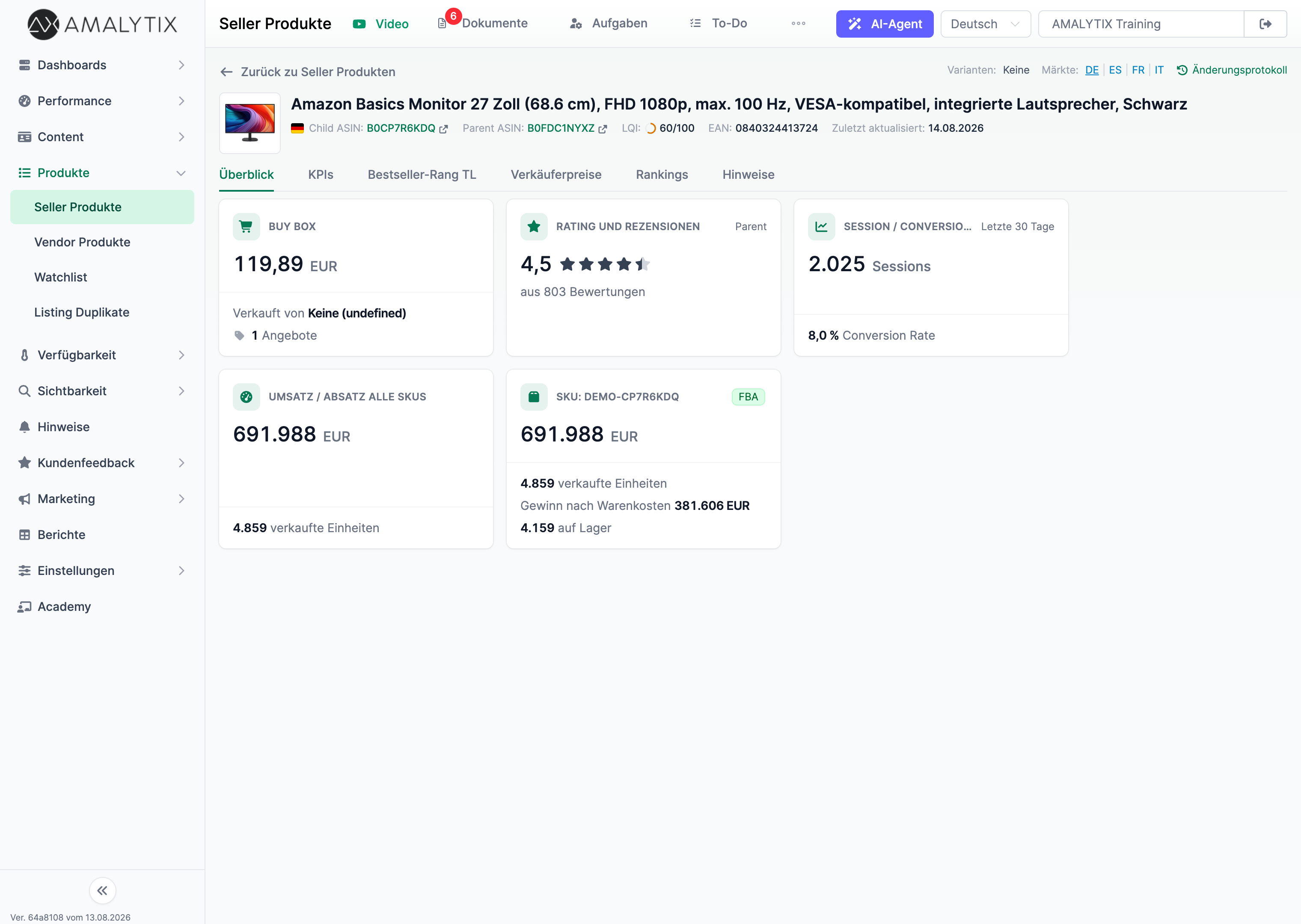Expand the Content menu chevron
This screenshot has width=1301, height=924.
[181, 136]
